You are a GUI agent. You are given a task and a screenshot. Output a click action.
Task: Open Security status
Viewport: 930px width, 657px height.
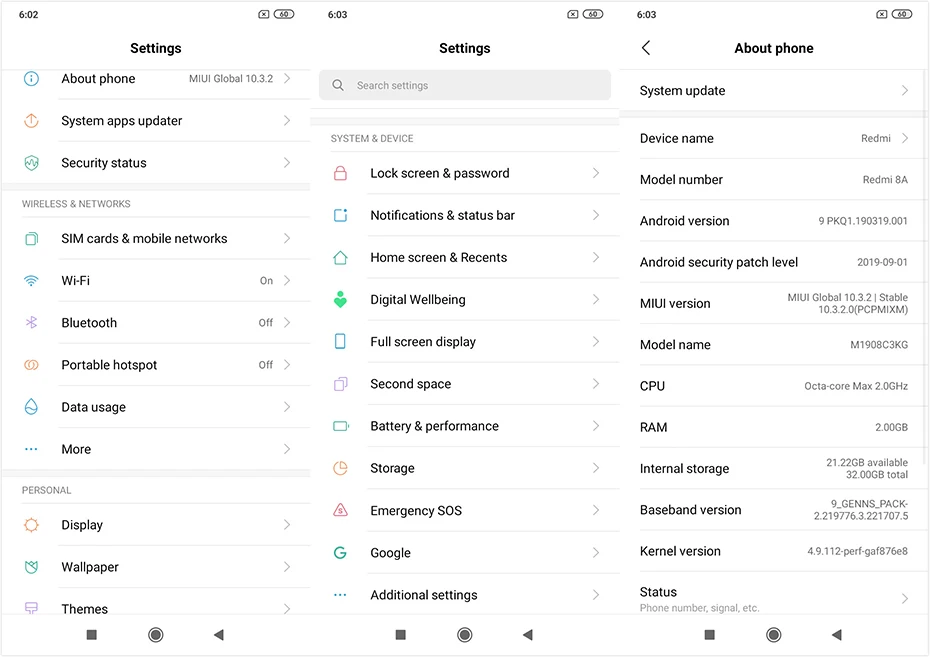click(x=157, y=162)
